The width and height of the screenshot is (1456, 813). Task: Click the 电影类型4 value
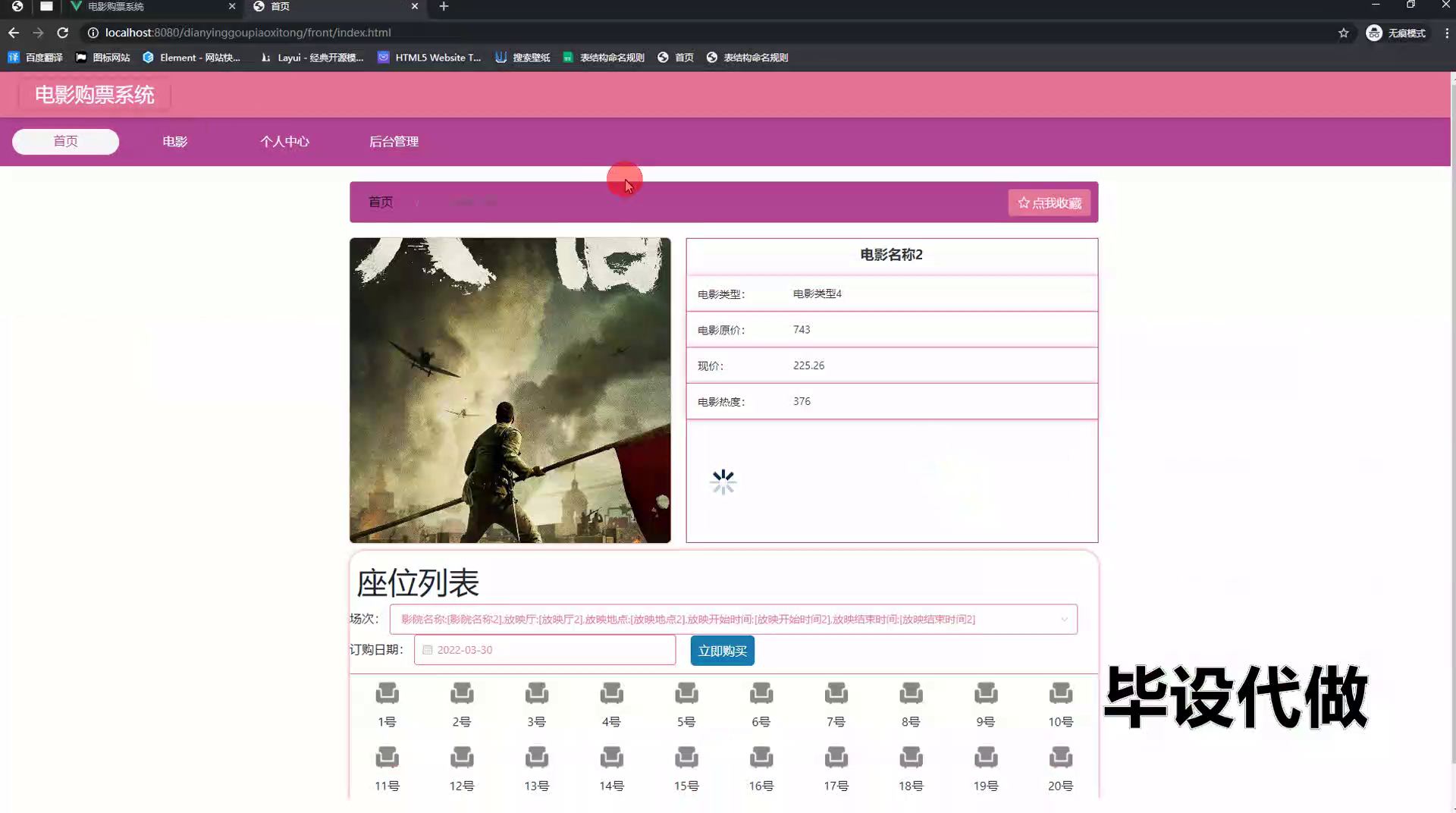817,293
